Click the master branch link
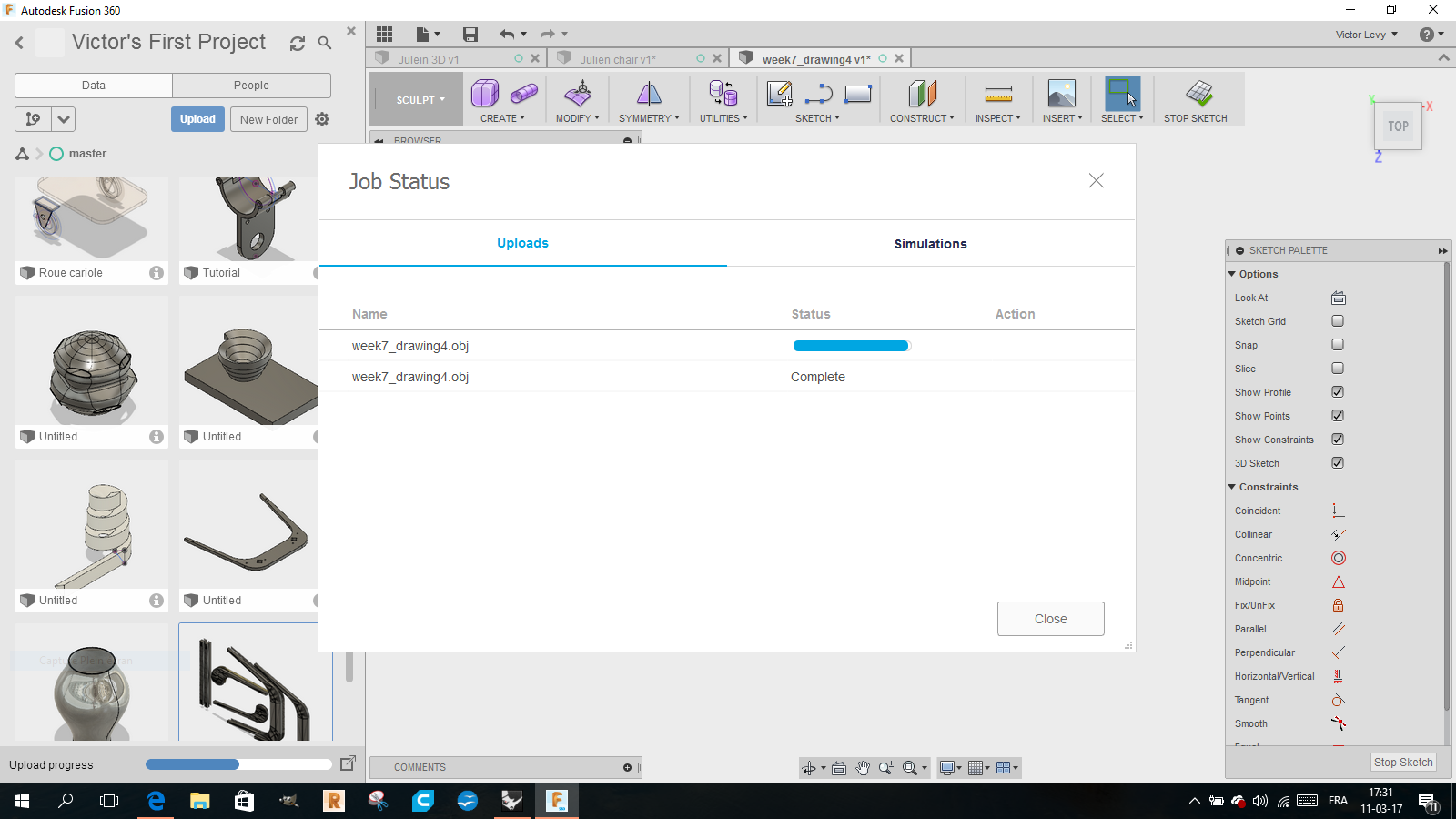This screenshot has height=819, width=1456. pos(87,154)
